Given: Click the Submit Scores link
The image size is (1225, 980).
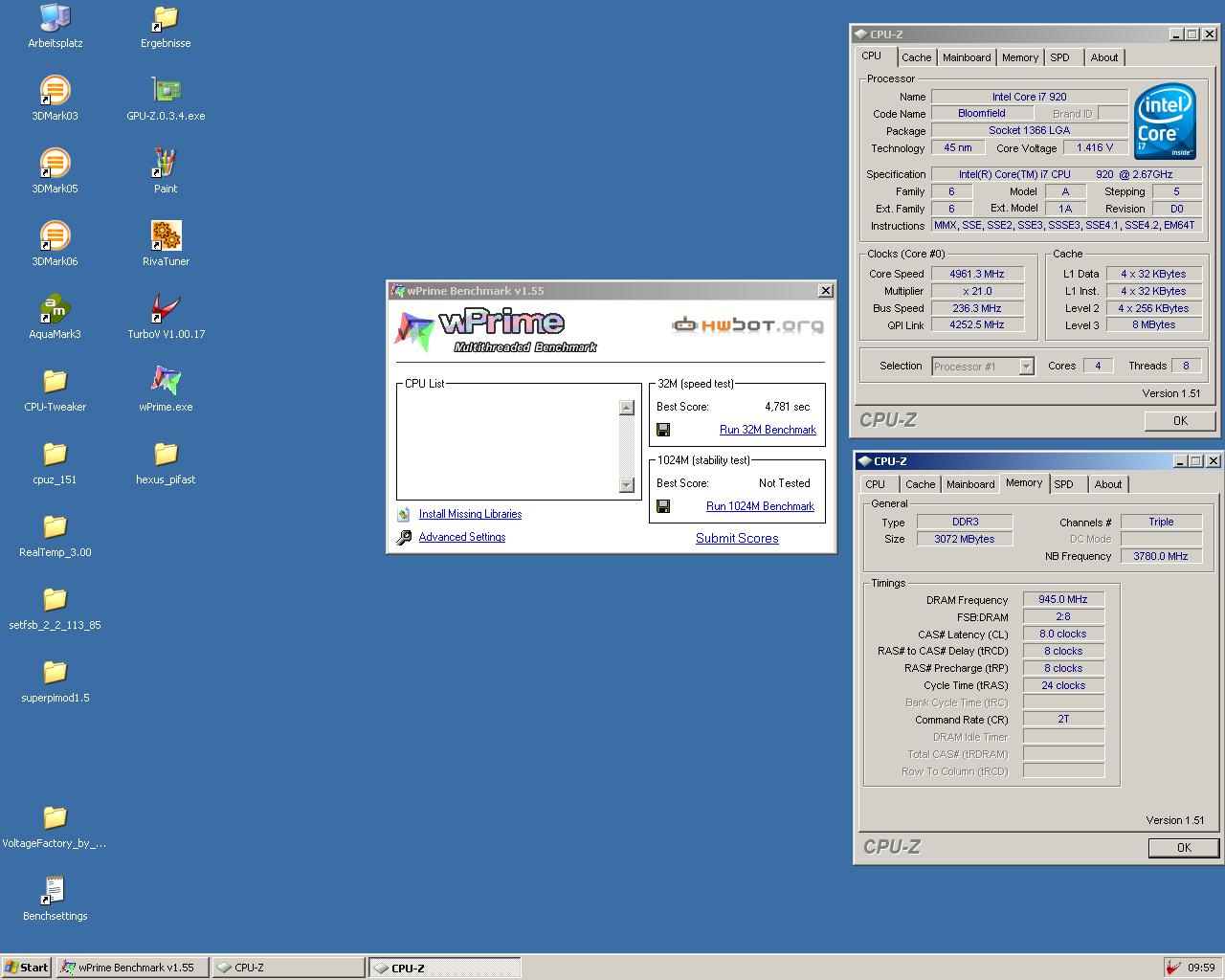Looking at the screenshot, I should 737,538.
